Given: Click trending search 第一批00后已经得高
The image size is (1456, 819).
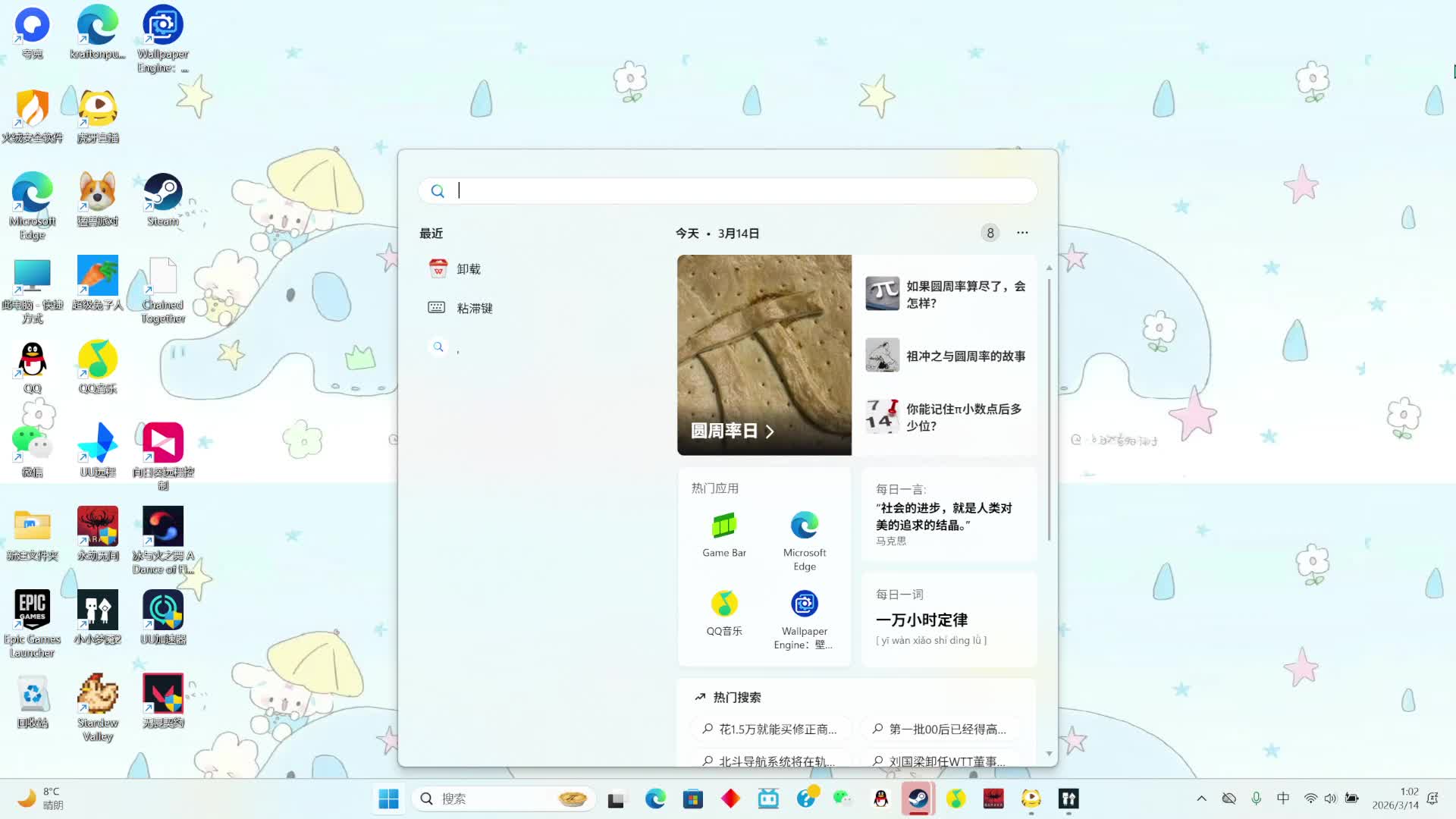Looking at the screenshot, I should pyautogui.click(x=946, y=729).
